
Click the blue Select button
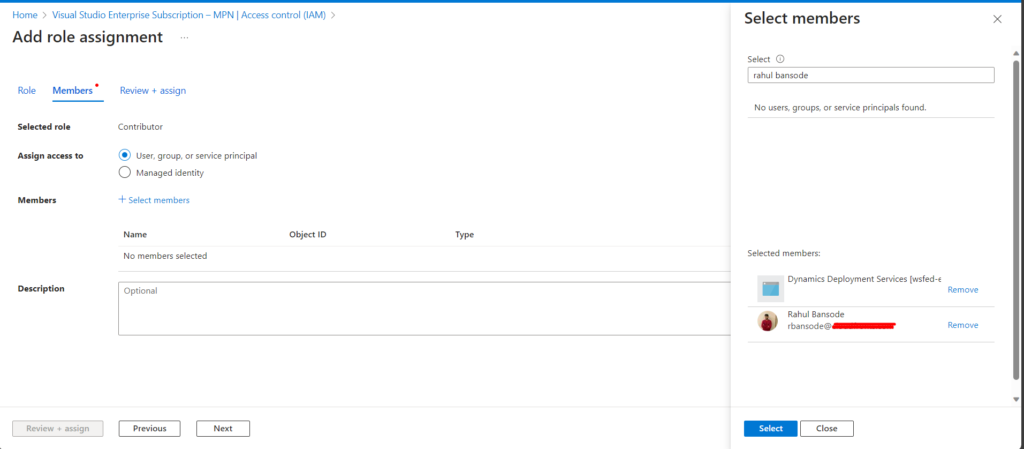click(x=771, y=428)
